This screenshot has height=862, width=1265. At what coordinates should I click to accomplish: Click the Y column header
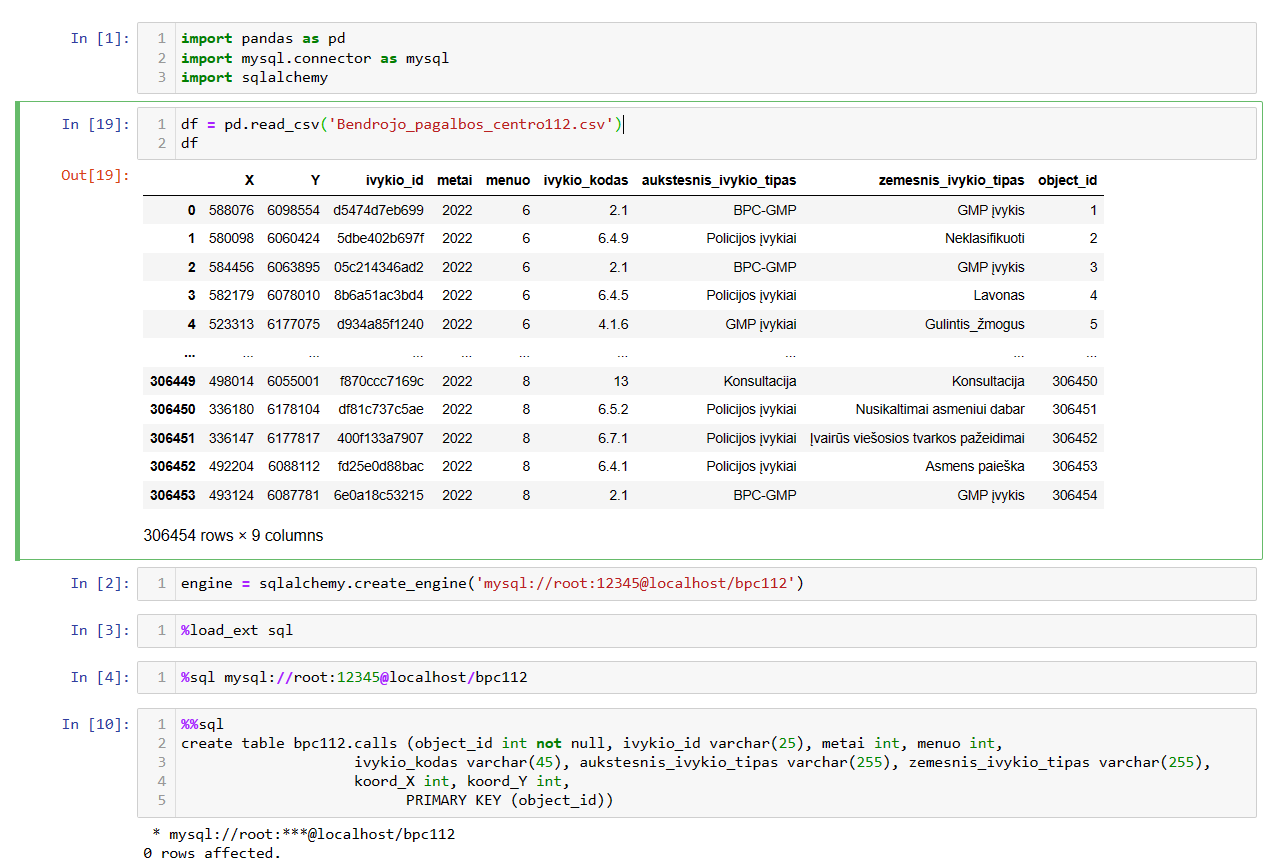(x=315, y=181)
